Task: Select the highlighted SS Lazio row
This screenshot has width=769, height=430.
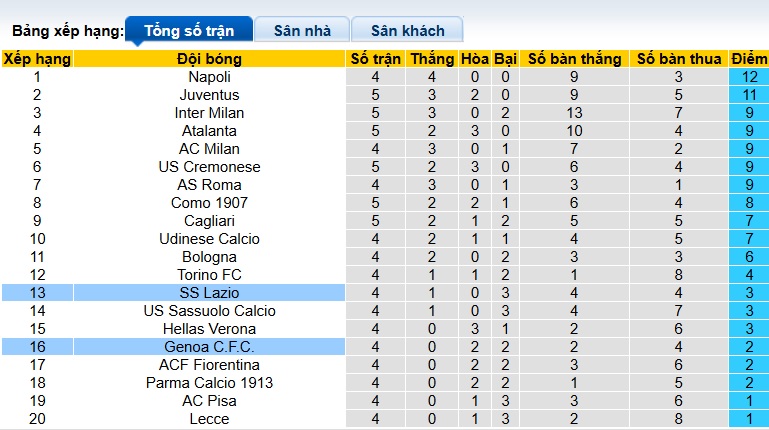Action: pyautogui.click(x=209, y=293)
